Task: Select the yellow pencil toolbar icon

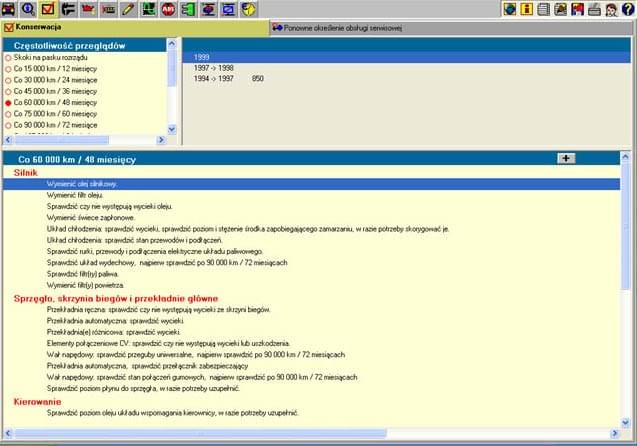Action: pos(128,9)
